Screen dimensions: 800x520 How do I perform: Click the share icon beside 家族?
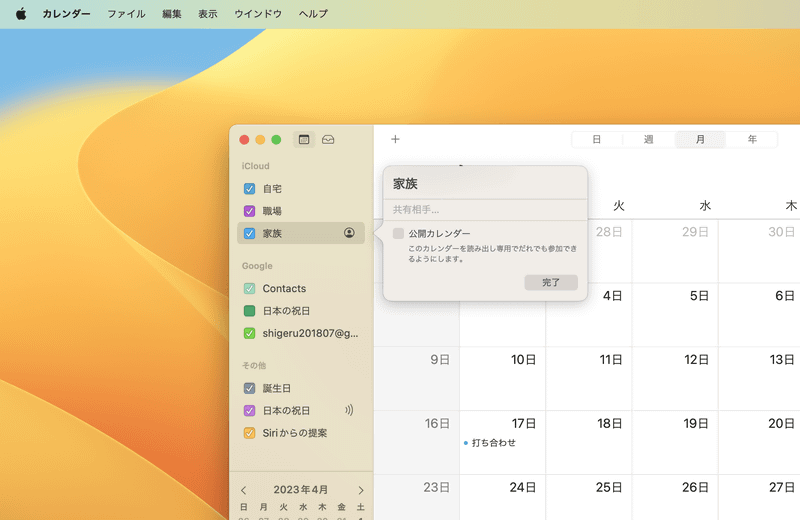click(x=349, y=233)
